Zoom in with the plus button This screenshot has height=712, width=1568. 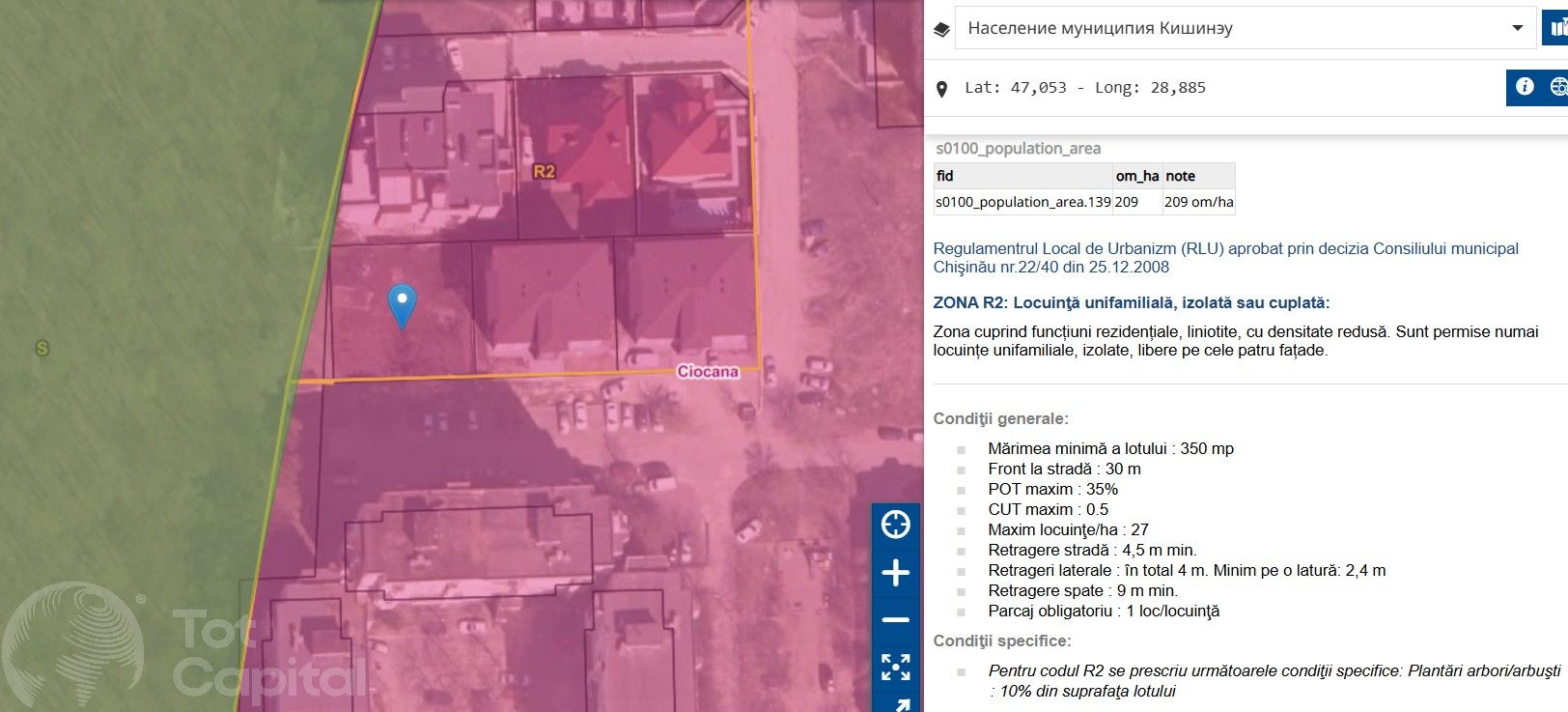895,573
